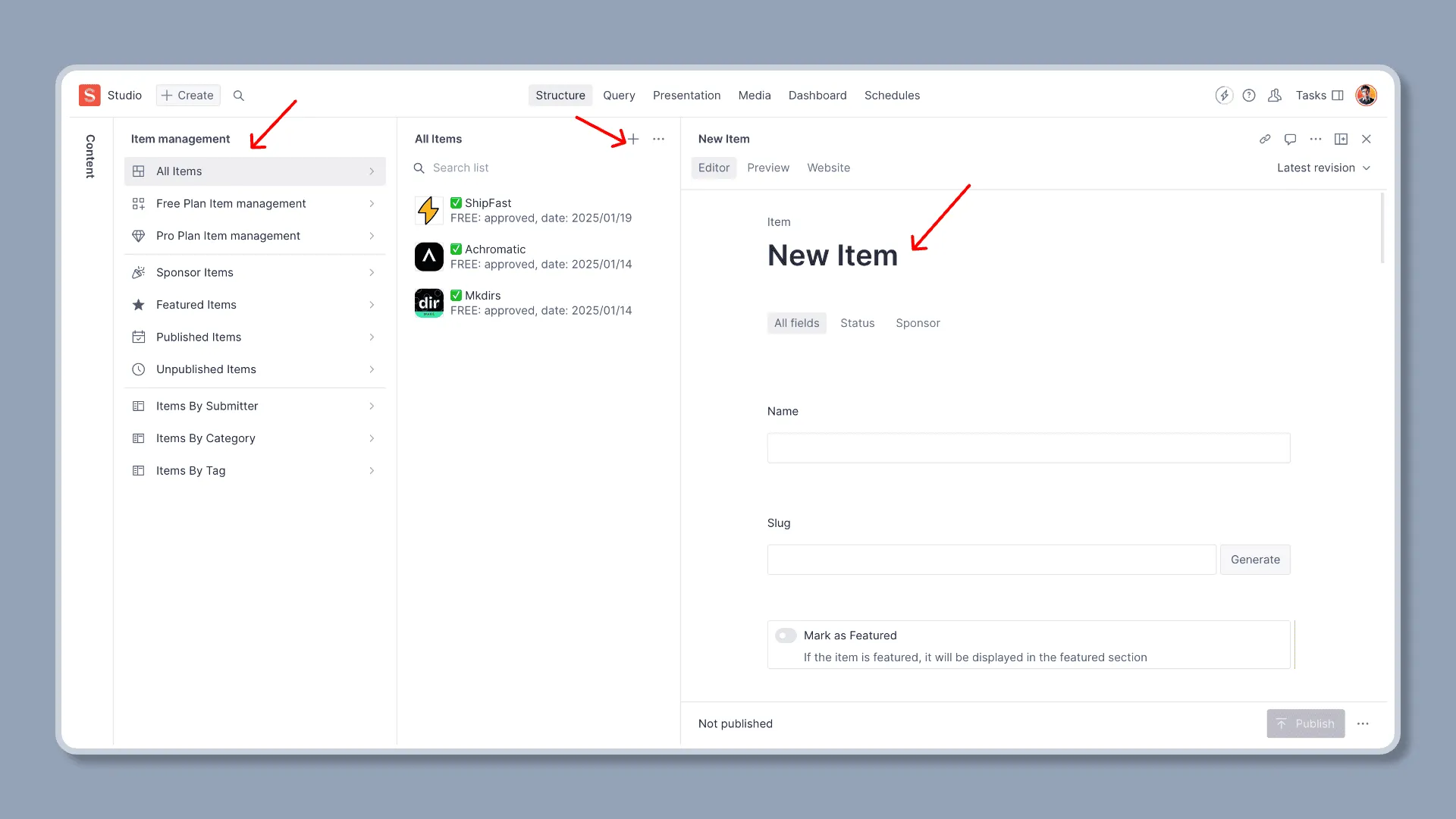Viewport: 1456px width, 819px height.
Task: Click the lightning bolt activity icon in top bar
Action: (1223, 96)
